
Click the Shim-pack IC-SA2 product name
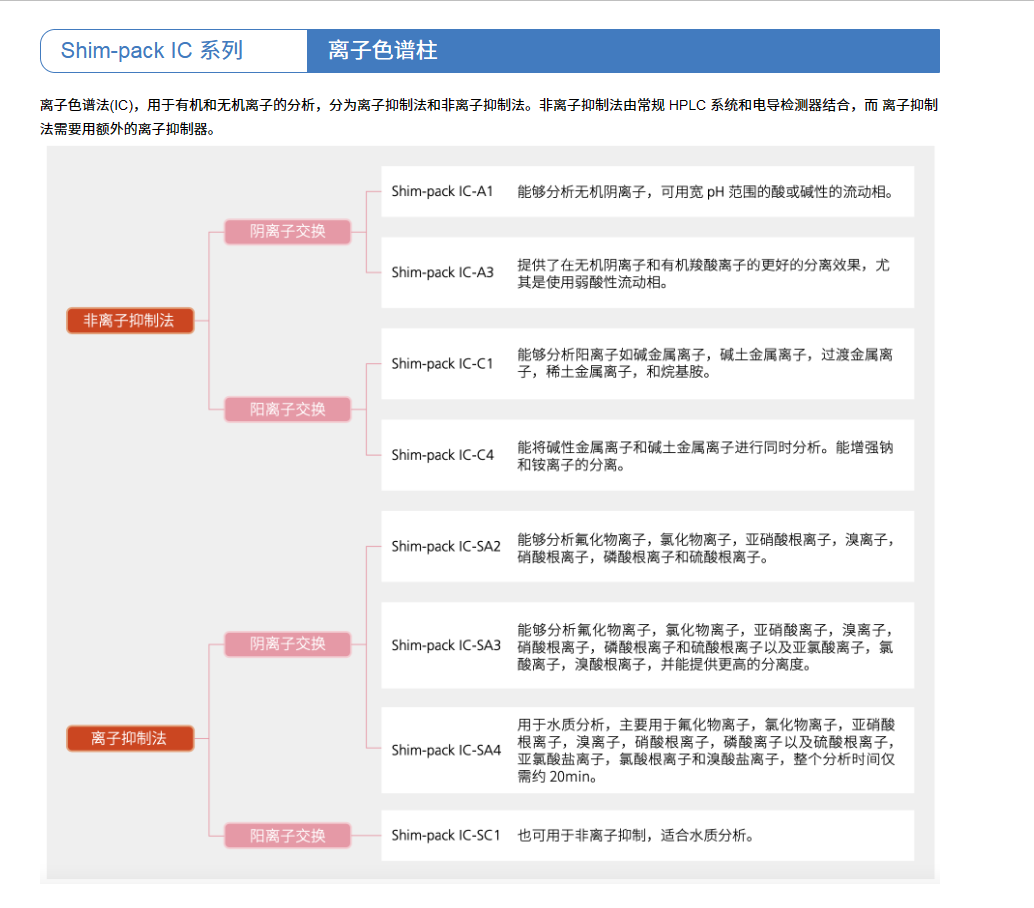(x=446, y=546)
